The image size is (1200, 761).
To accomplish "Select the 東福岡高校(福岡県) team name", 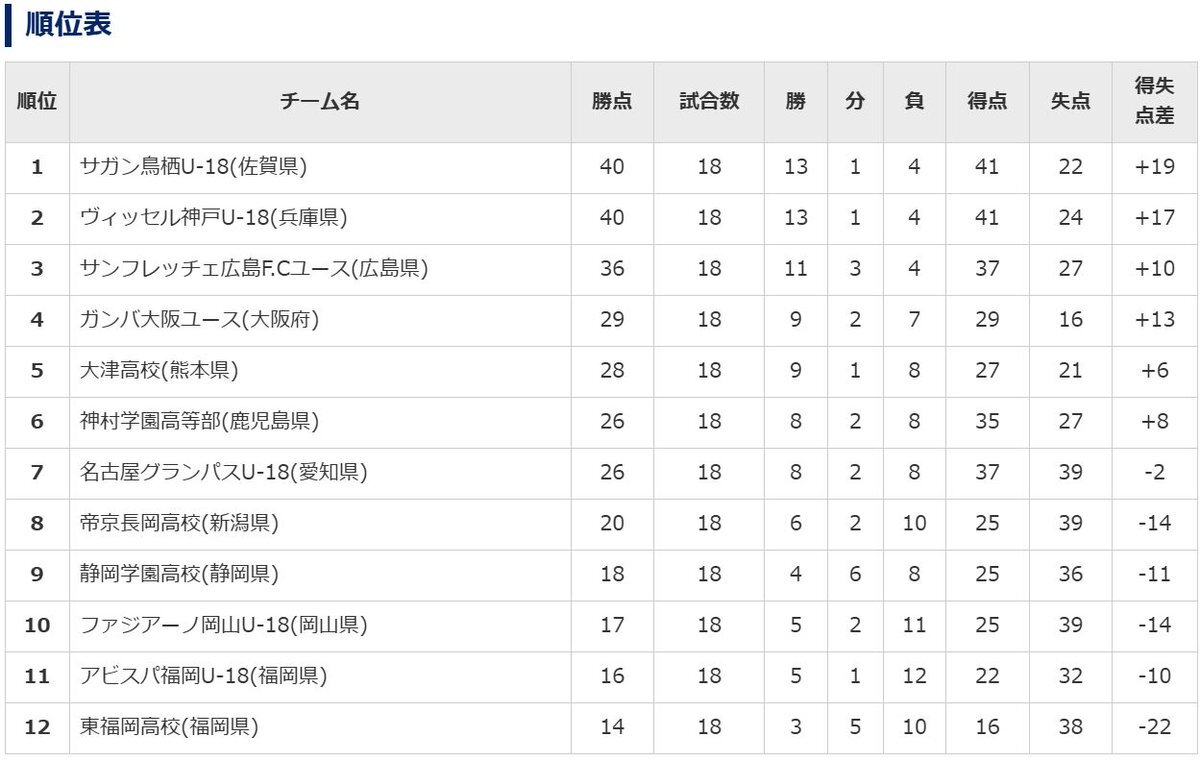I will click(x=169, y=728).
